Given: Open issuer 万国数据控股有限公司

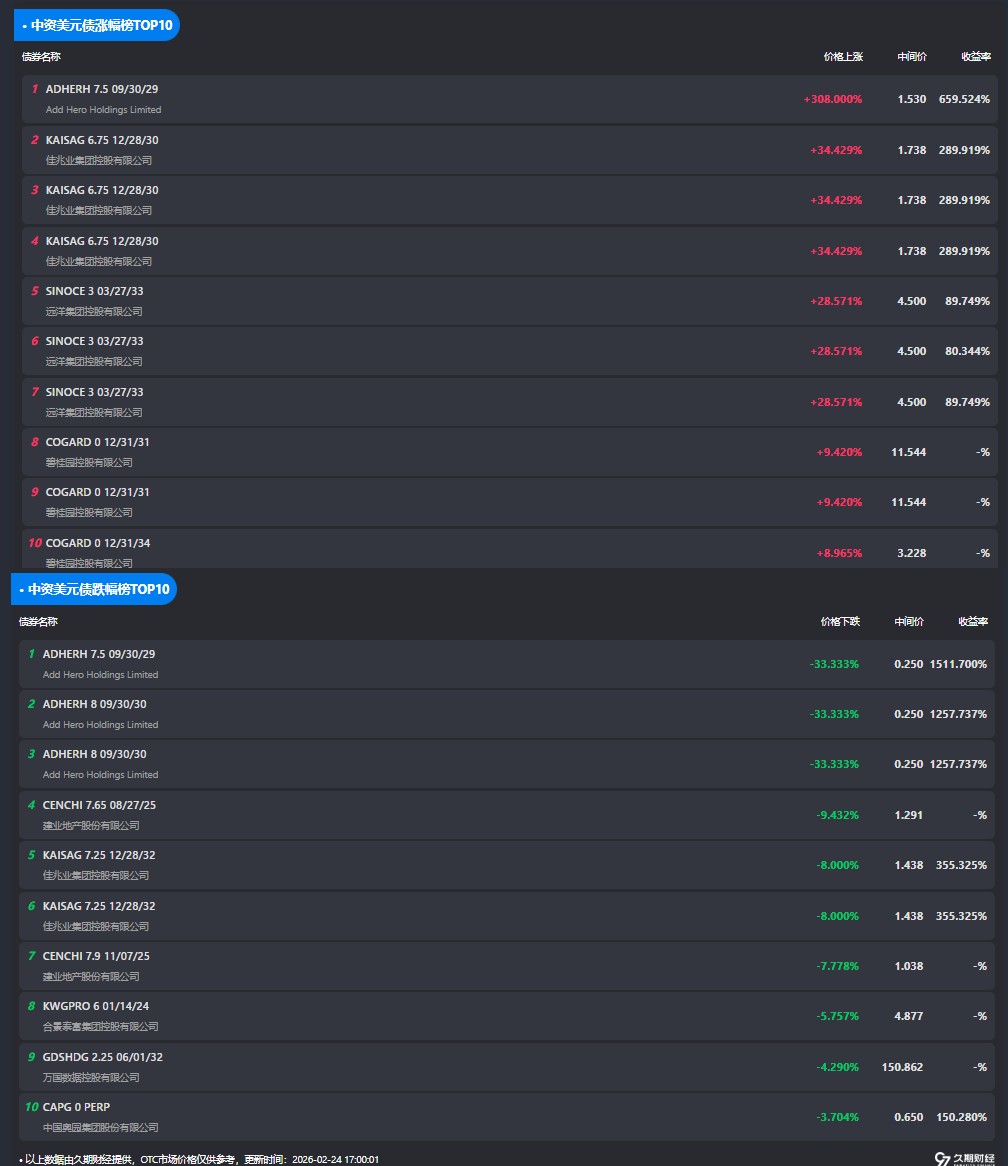Looking at the screenshot, I should coord(91,1077).
